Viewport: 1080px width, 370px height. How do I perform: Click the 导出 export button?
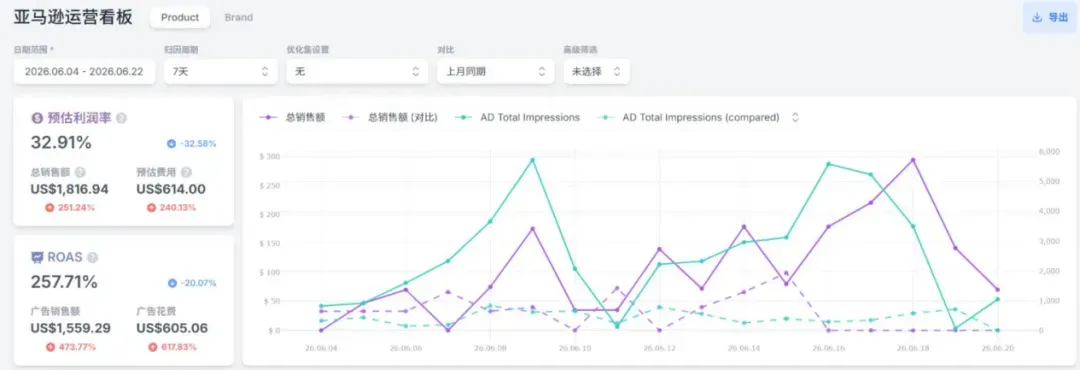click(1050, 17)
